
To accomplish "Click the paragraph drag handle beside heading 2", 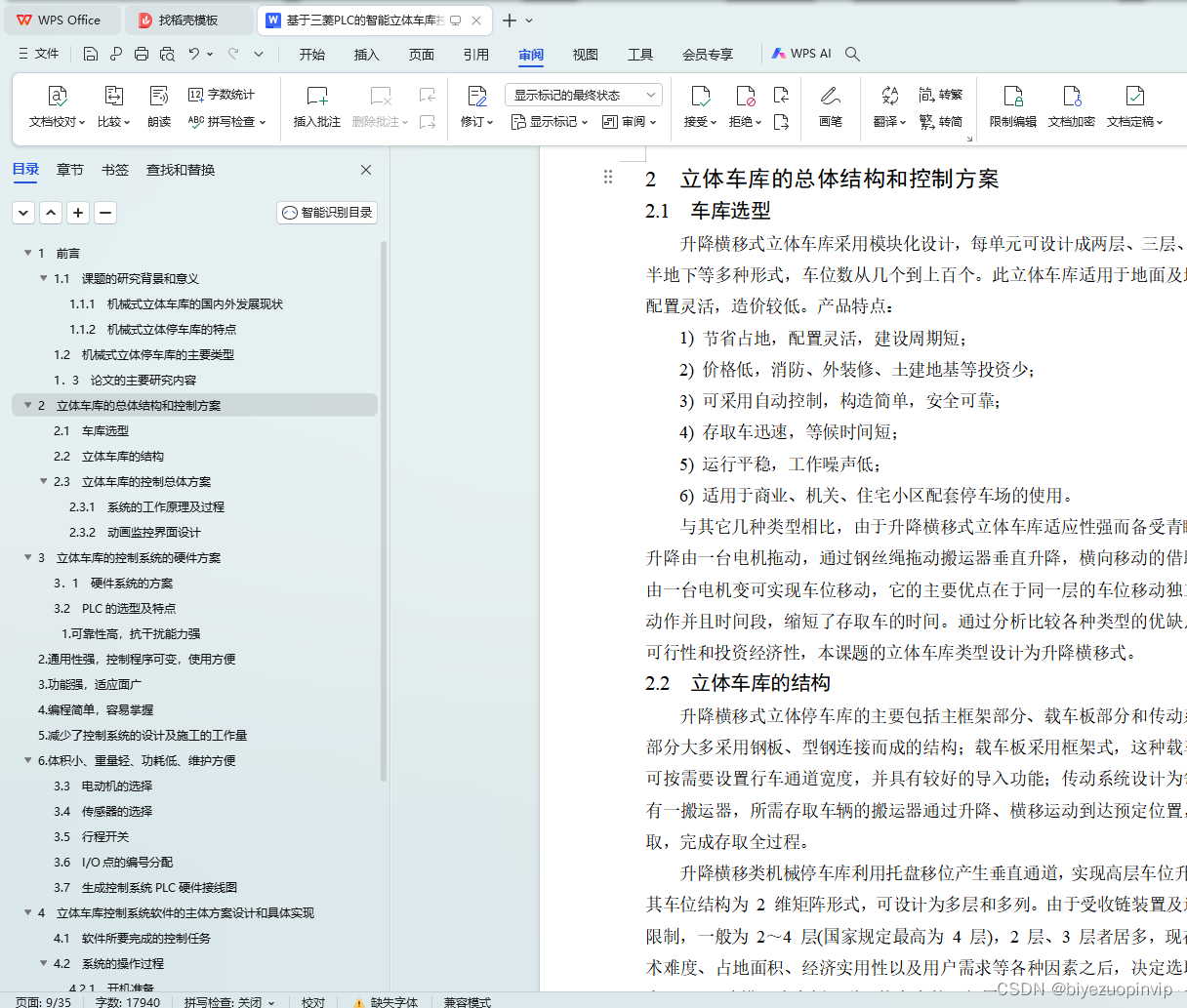I will tap(608, 177).
